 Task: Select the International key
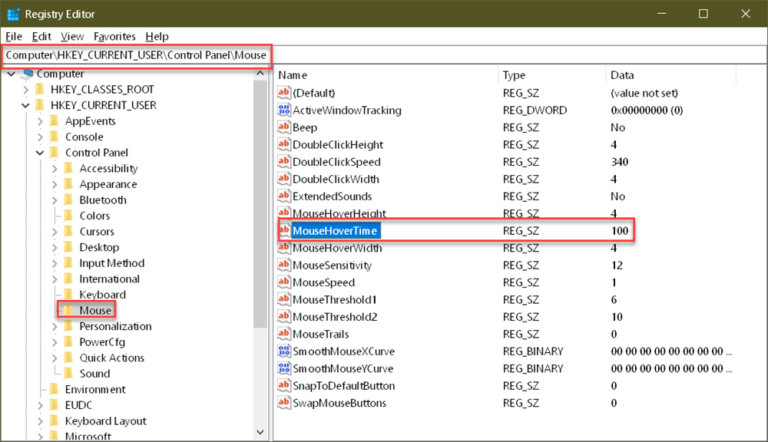point(109,279)
